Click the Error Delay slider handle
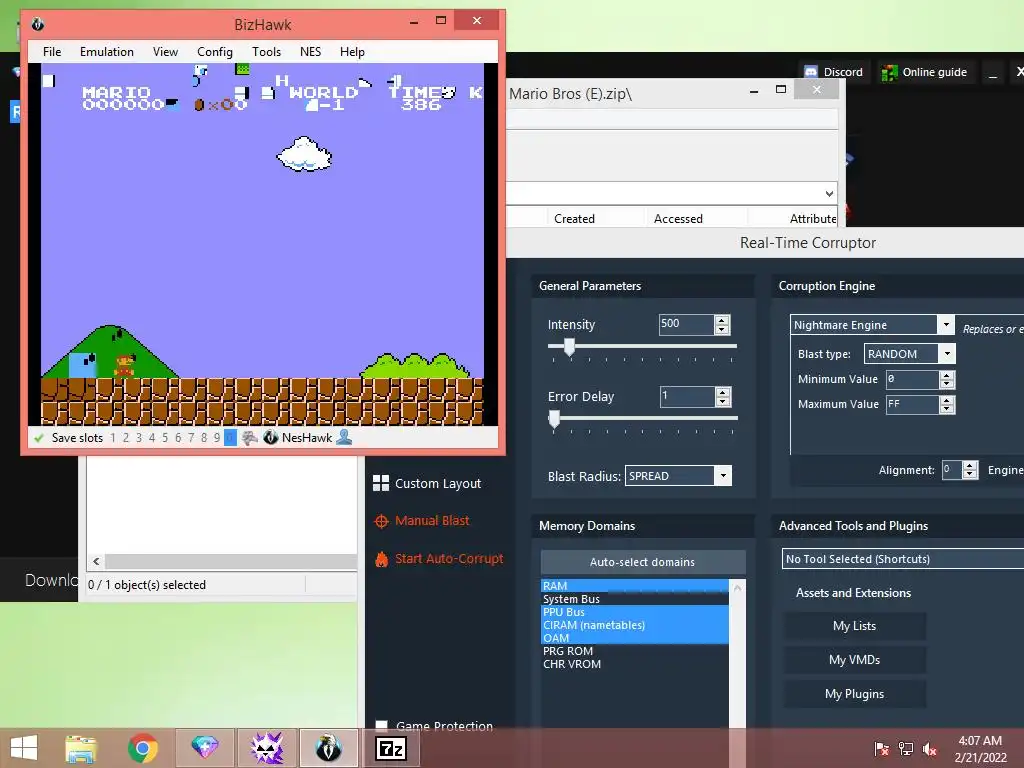The width and height of the screenshot is (1024, 768). click(x=554, y=419)
